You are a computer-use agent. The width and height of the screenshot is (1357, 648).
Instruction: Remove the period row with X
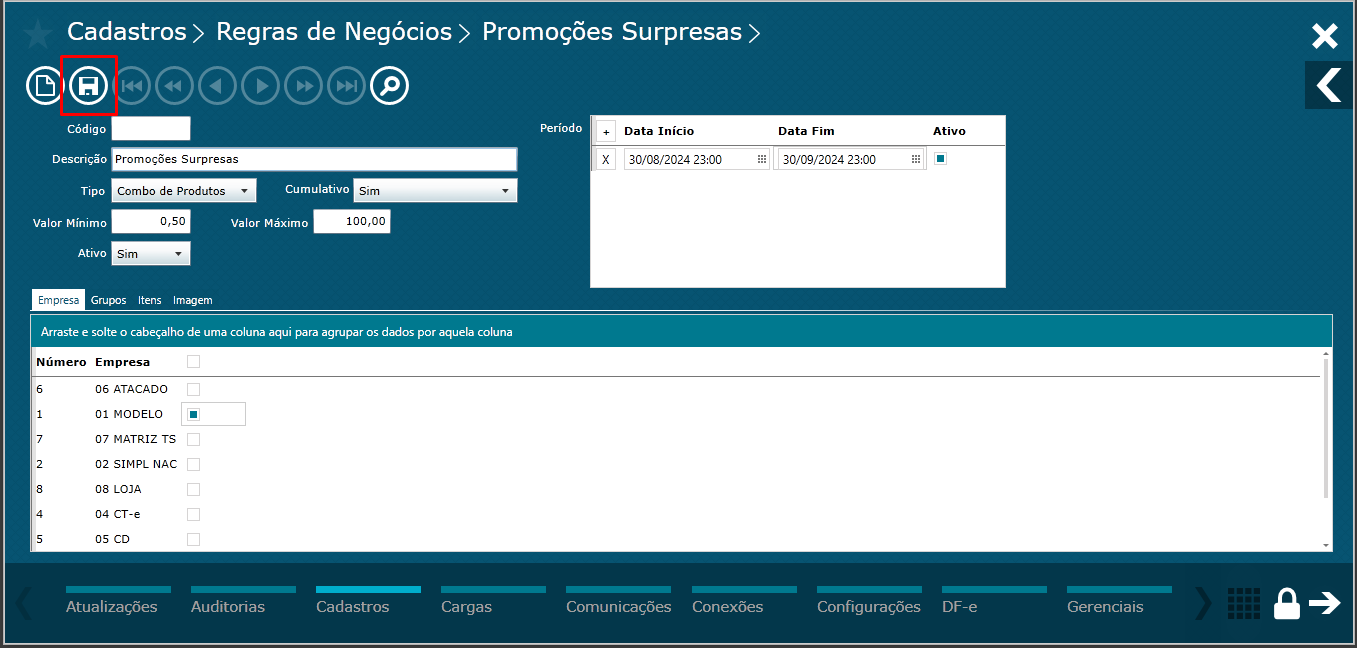pos(605,159)
